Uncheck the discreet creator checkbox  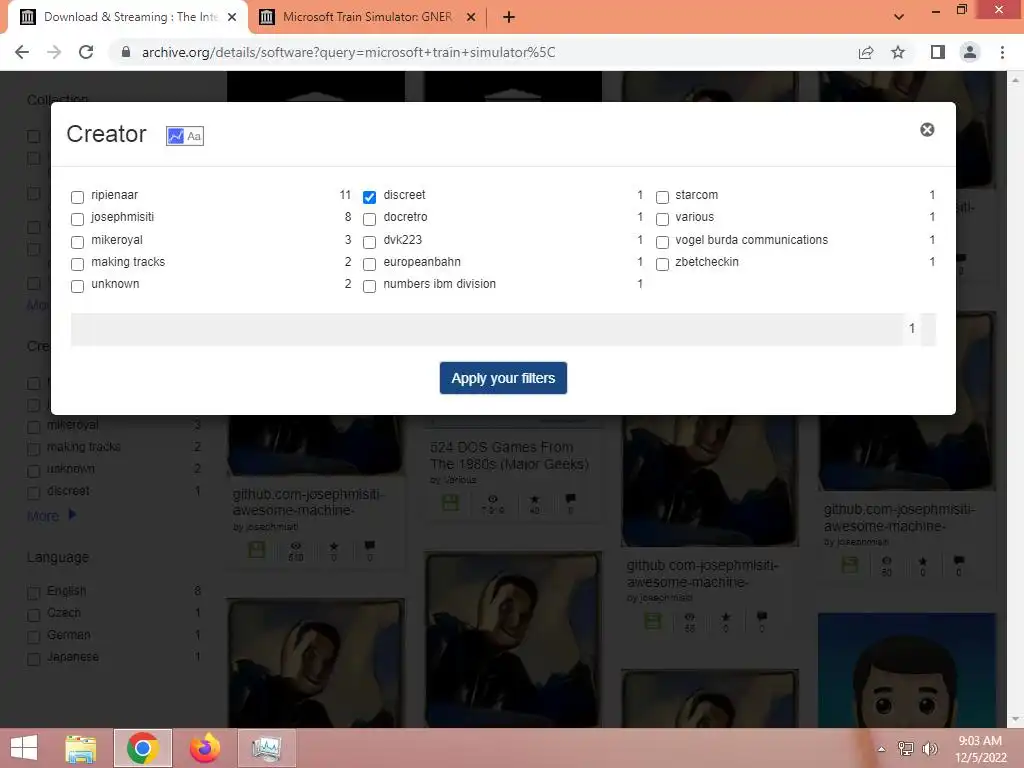[370, 197]
